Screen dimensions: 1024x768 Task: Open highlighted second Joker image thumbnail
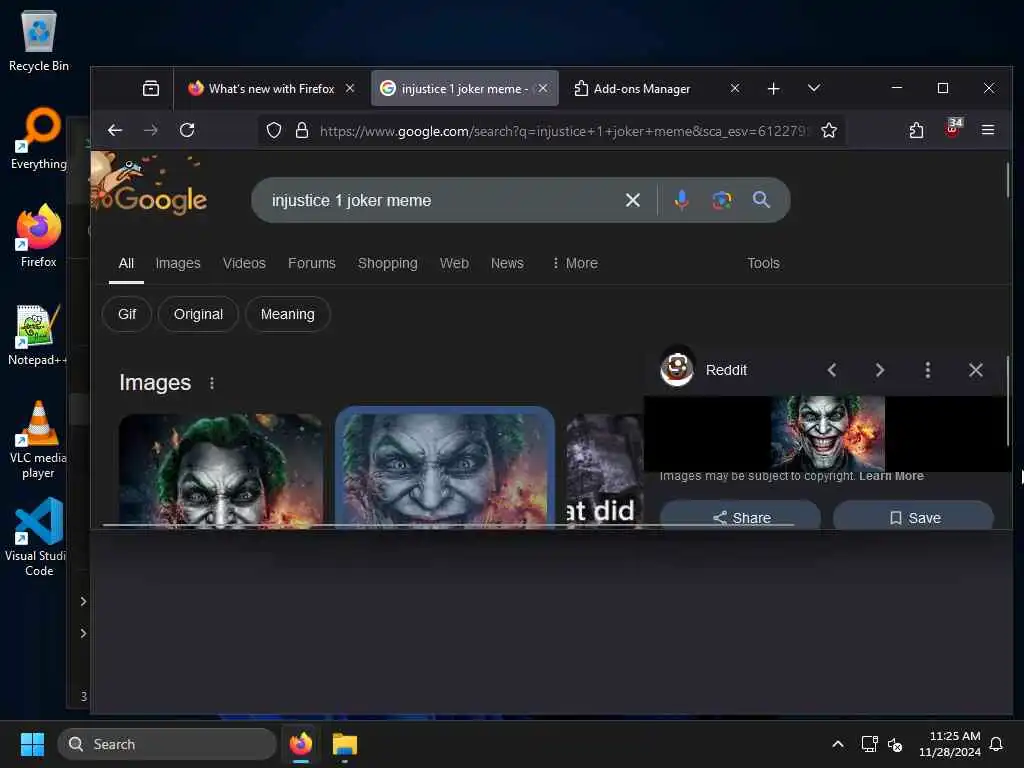pos(445,467)
